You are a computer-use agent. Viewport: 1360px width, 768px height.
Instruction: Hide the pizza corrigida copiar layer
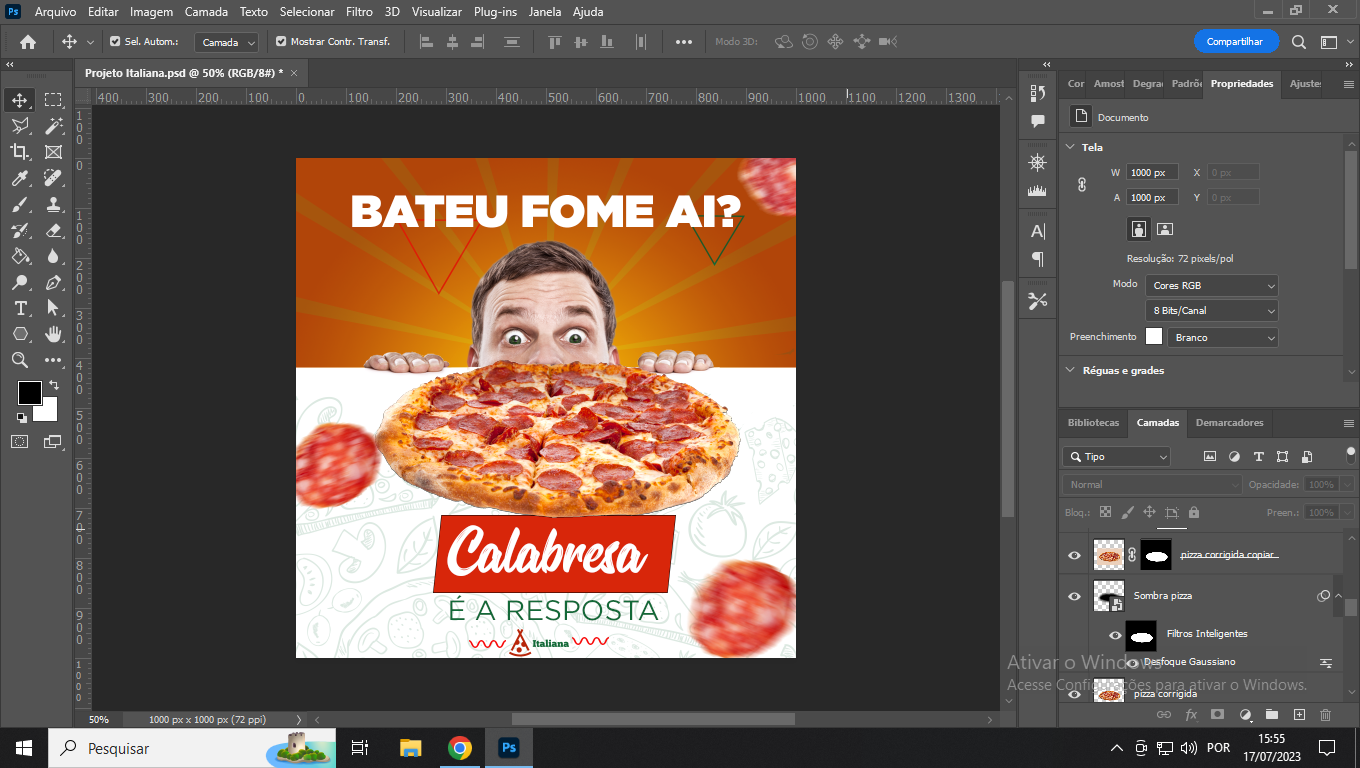coord(1075,555)
